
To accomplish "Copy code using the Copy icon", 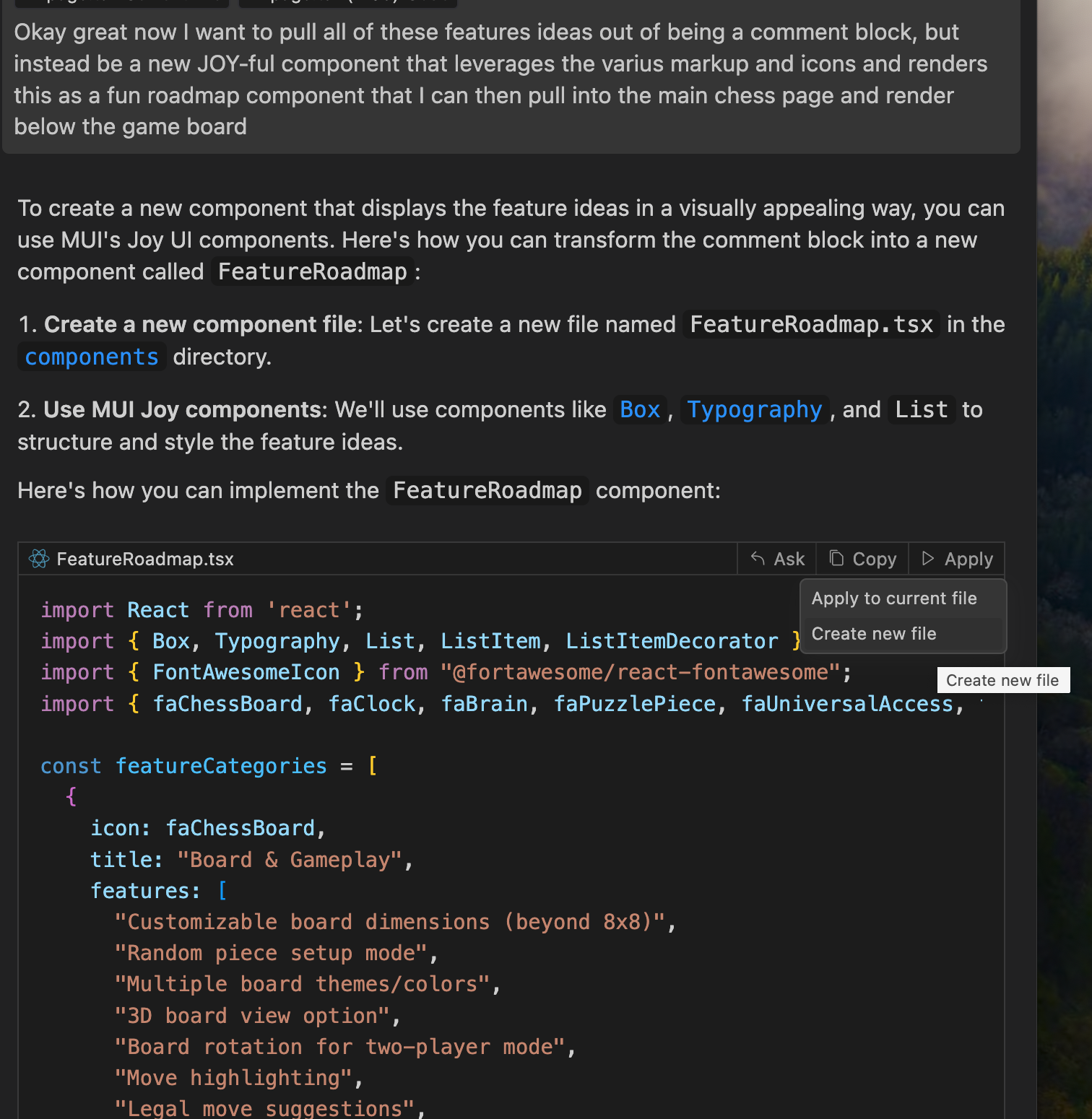I will click(x=836, y=559).
